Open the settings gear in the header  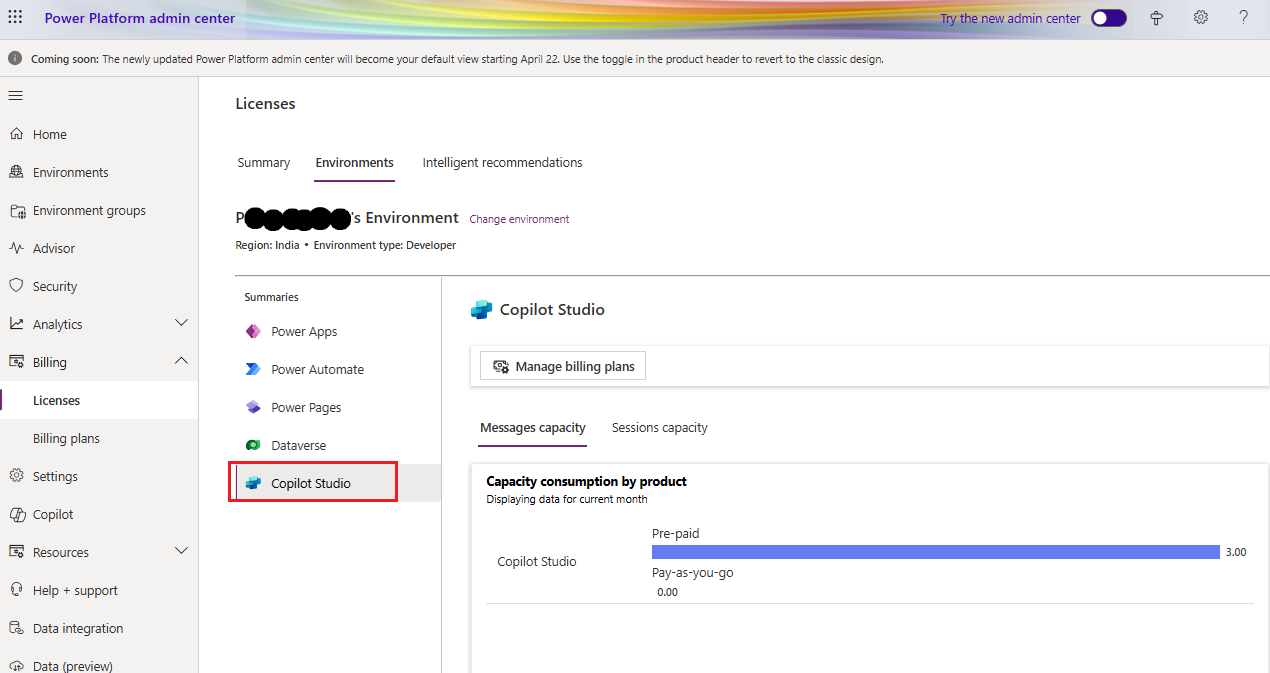click(x=1201, y=18)
